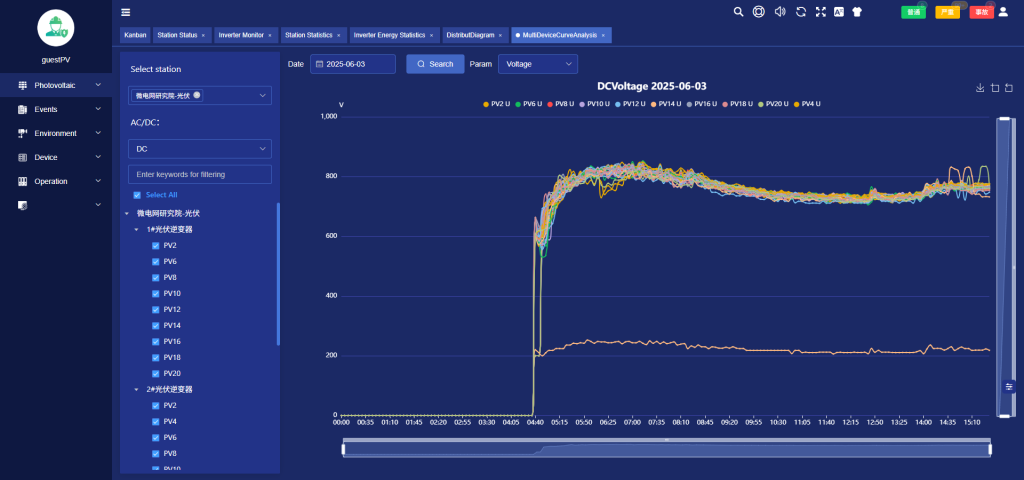Remove the station tag with its x icon
The width and height of the screenshot is (1024, 480).
click(x=197, y=95)
